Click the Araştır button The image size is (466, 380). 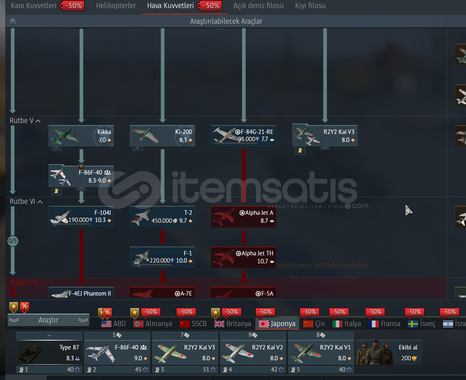pos(48,320)
